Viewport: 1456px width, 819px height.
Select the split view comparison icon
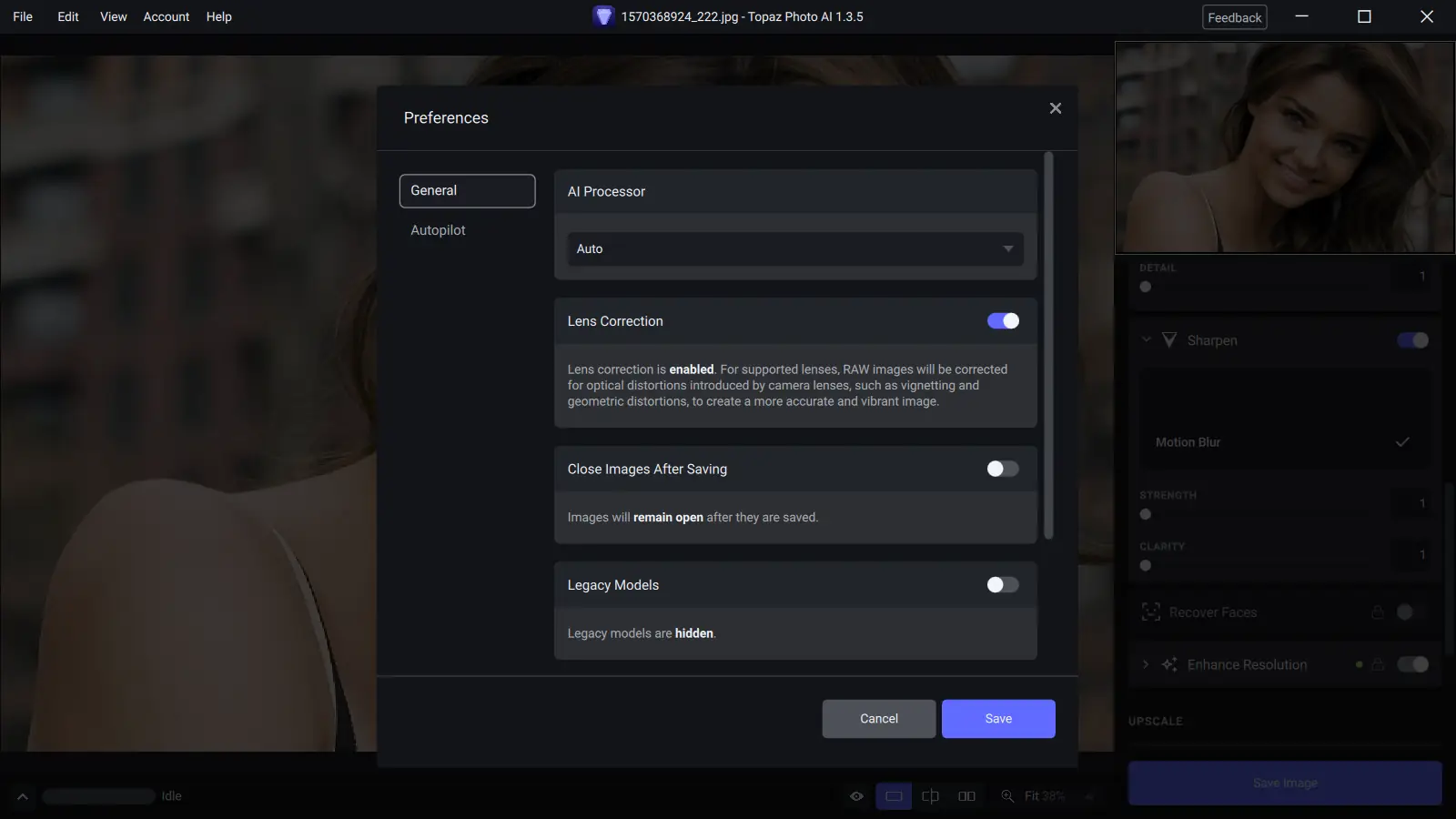click(930, 796)
